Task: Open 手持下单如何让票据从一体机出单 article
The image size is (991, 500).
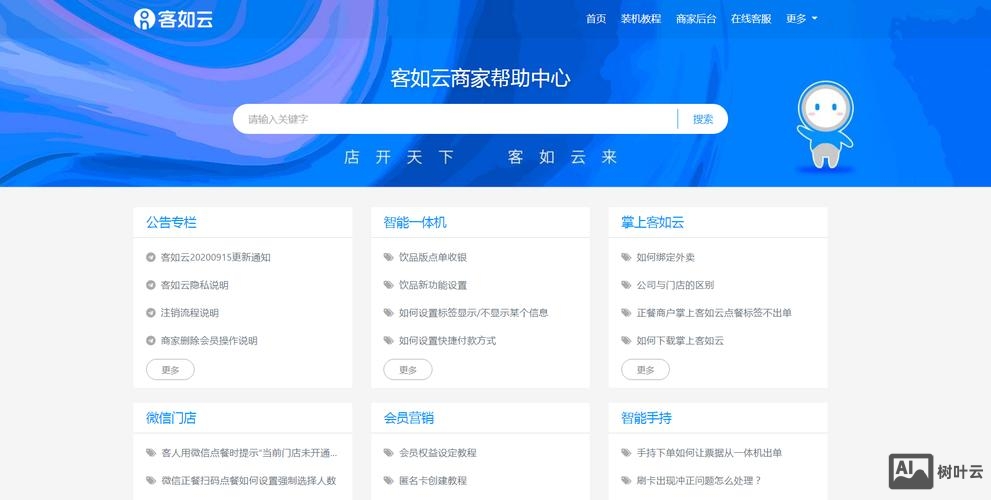Action: (x=709, y=453)
